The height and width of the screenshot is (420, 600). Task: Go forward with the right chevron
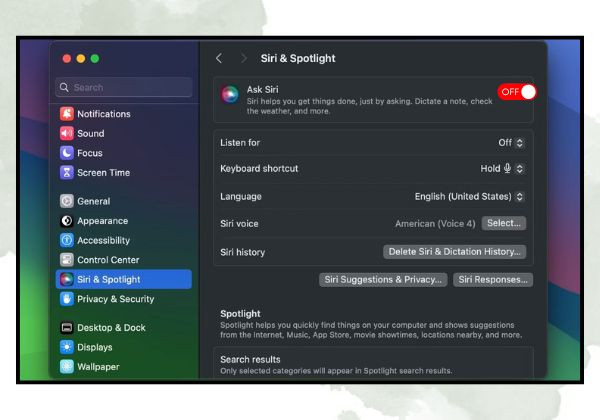(243, 58)
